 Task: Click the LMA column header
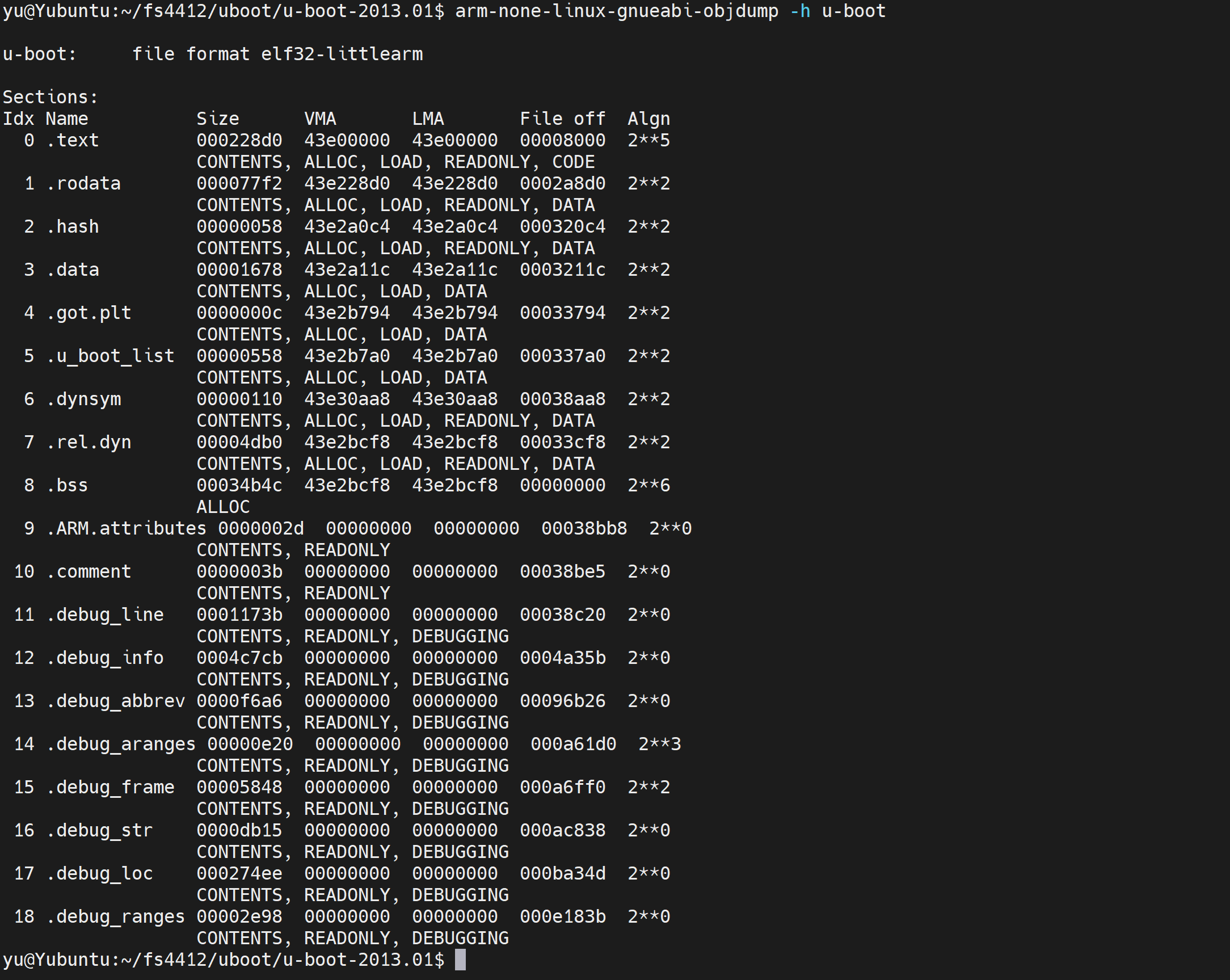pos(428,119)
